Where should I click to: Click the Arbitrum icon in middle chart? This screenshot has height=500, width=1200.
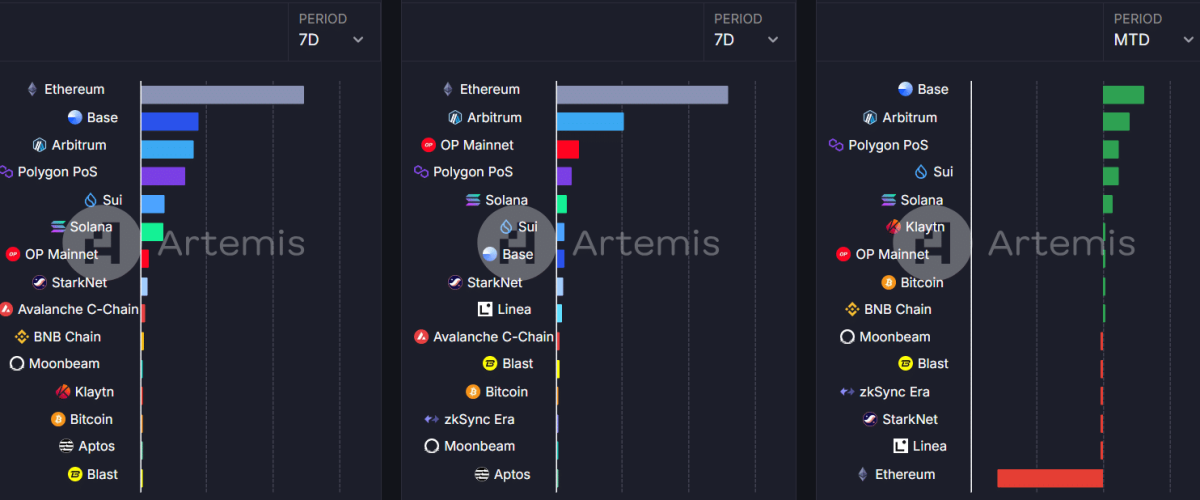click(455, 118)
